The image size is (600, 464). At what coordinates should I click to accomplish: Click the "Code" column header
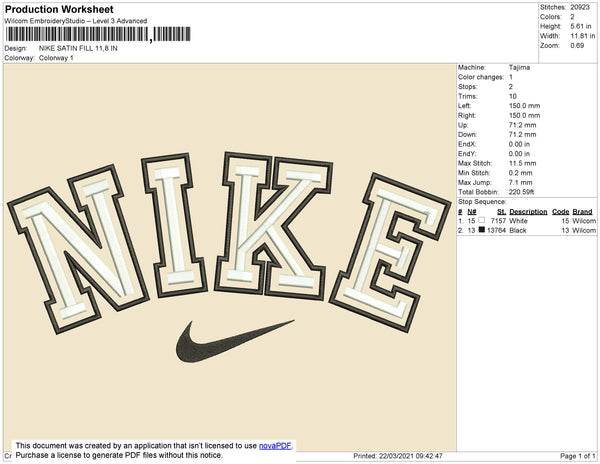click(561, 212)
